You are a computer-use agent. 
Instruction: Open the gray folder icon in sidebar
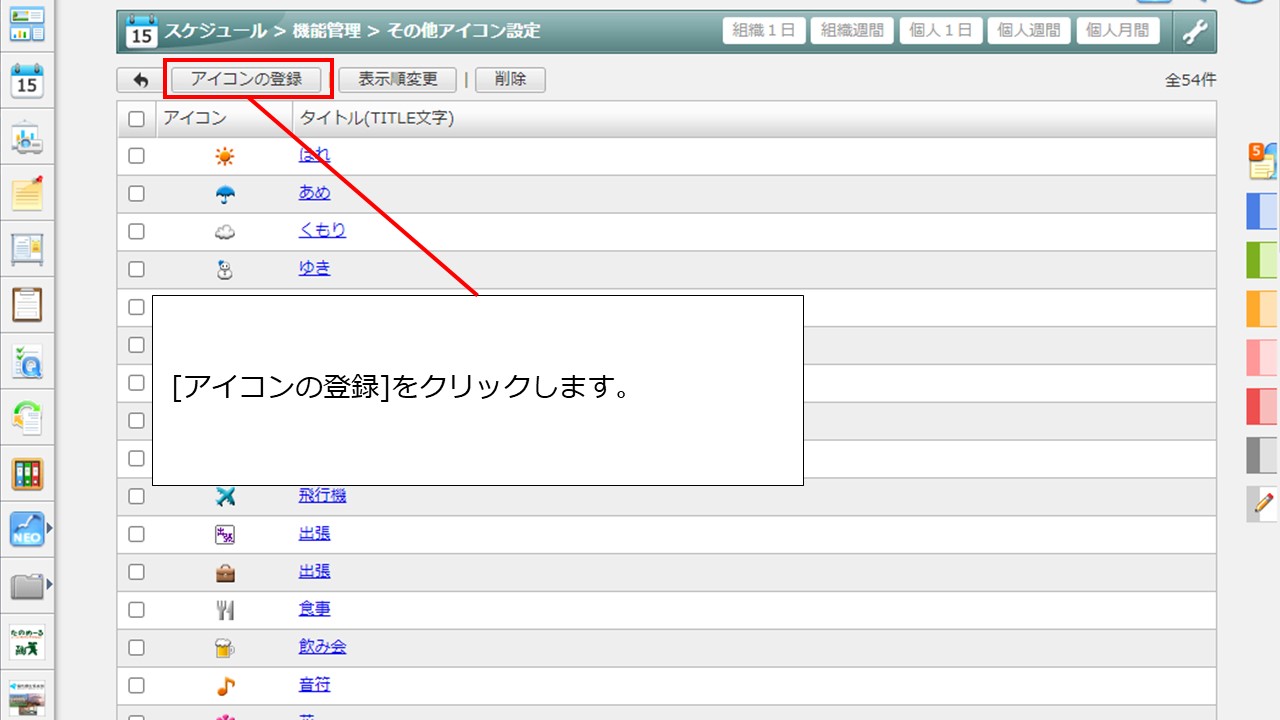coord(26,585)
